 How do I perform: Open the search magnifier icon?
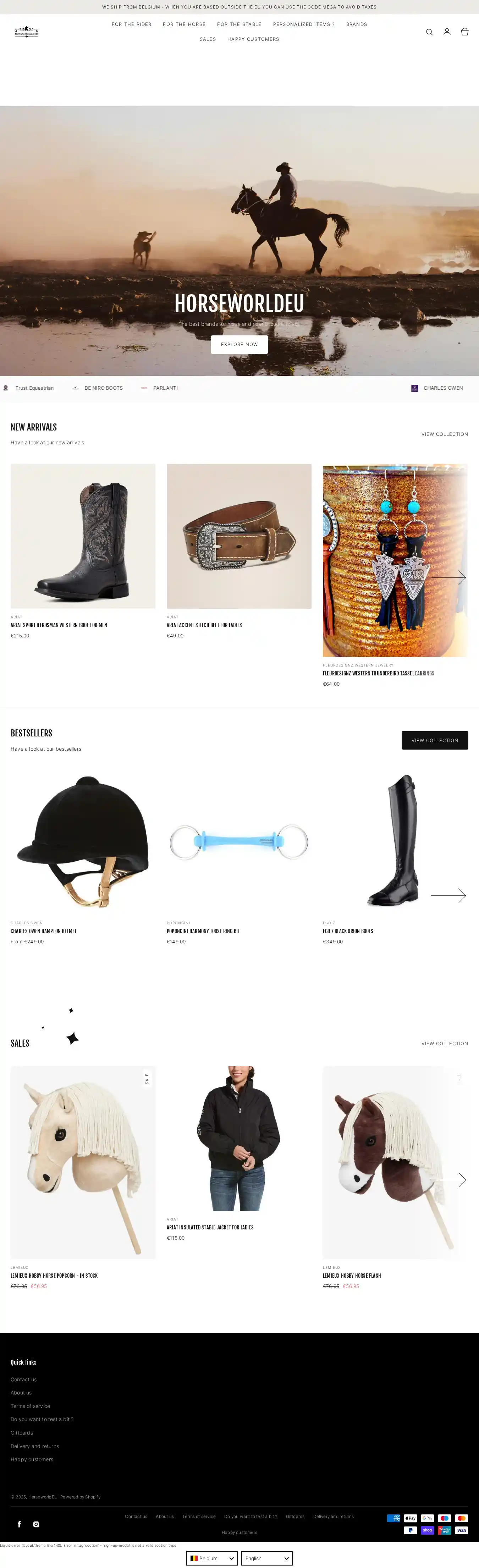point(429,32)
